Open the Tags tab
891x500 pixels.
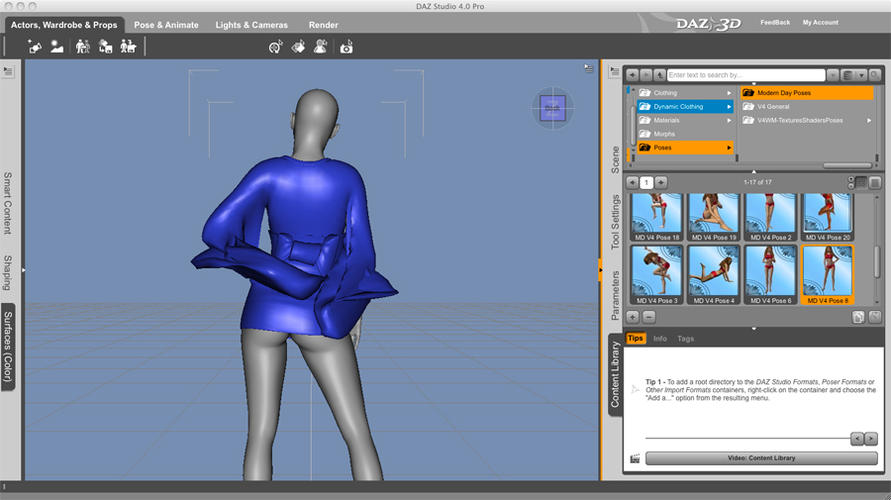point(685,339)
